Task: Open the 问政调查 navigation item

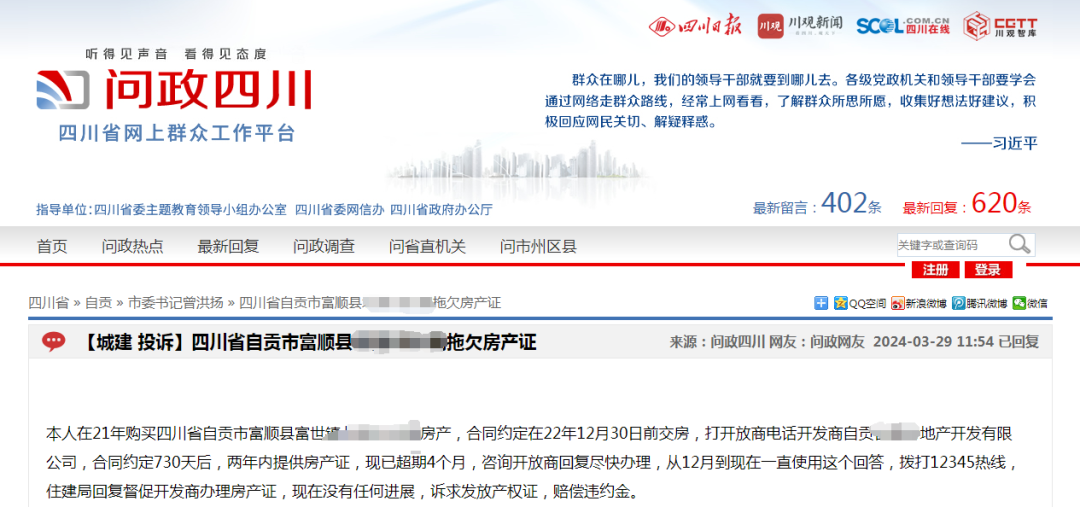Action: [324, 246]
